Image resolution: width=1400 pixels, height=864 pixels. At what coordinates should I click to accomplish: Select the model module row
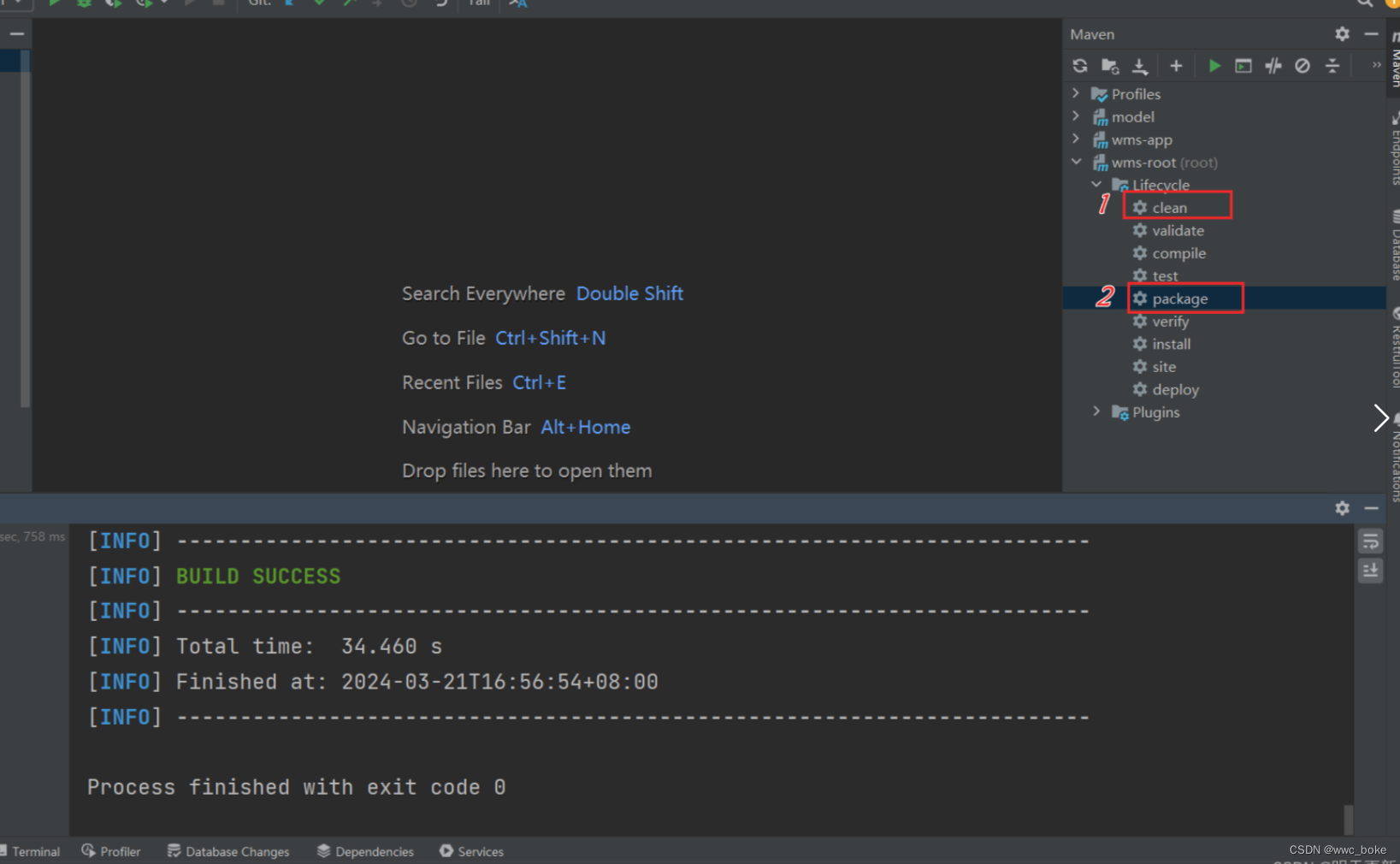pyautogui.click(x=1224, y=116)
